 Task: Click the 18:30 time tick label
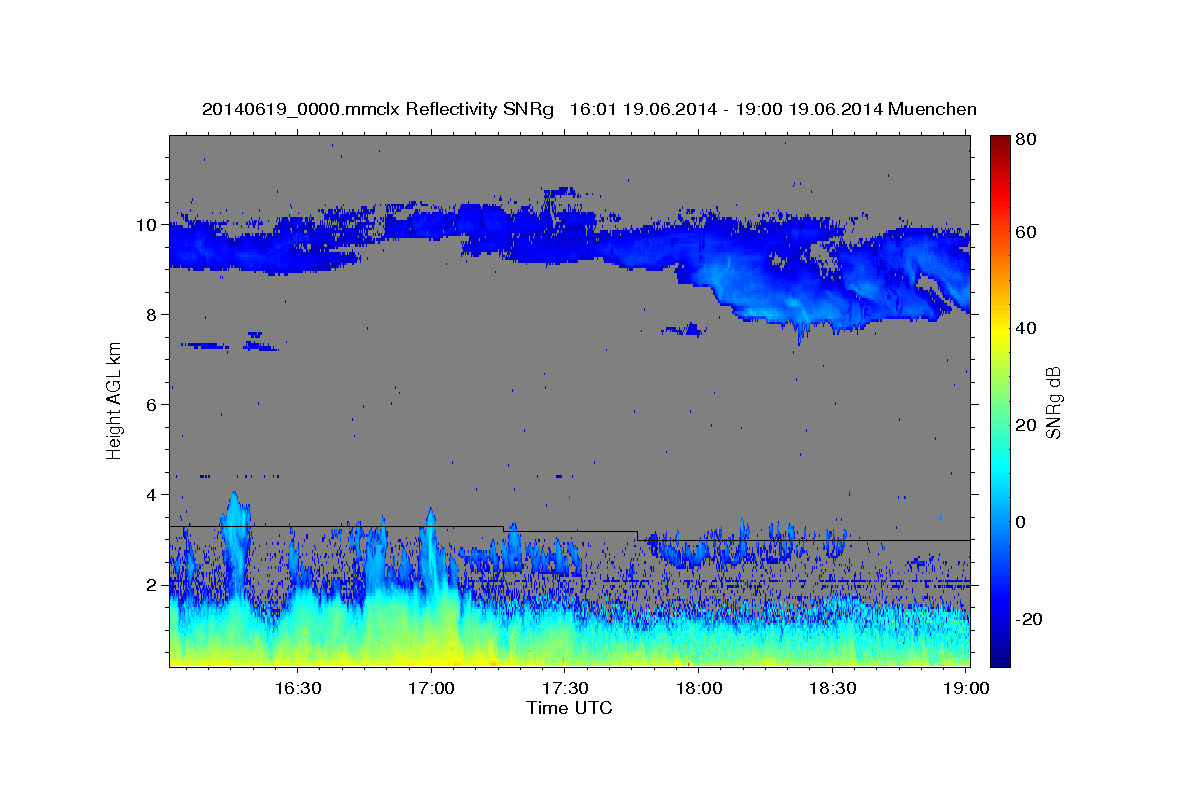[x=832, y=688]
